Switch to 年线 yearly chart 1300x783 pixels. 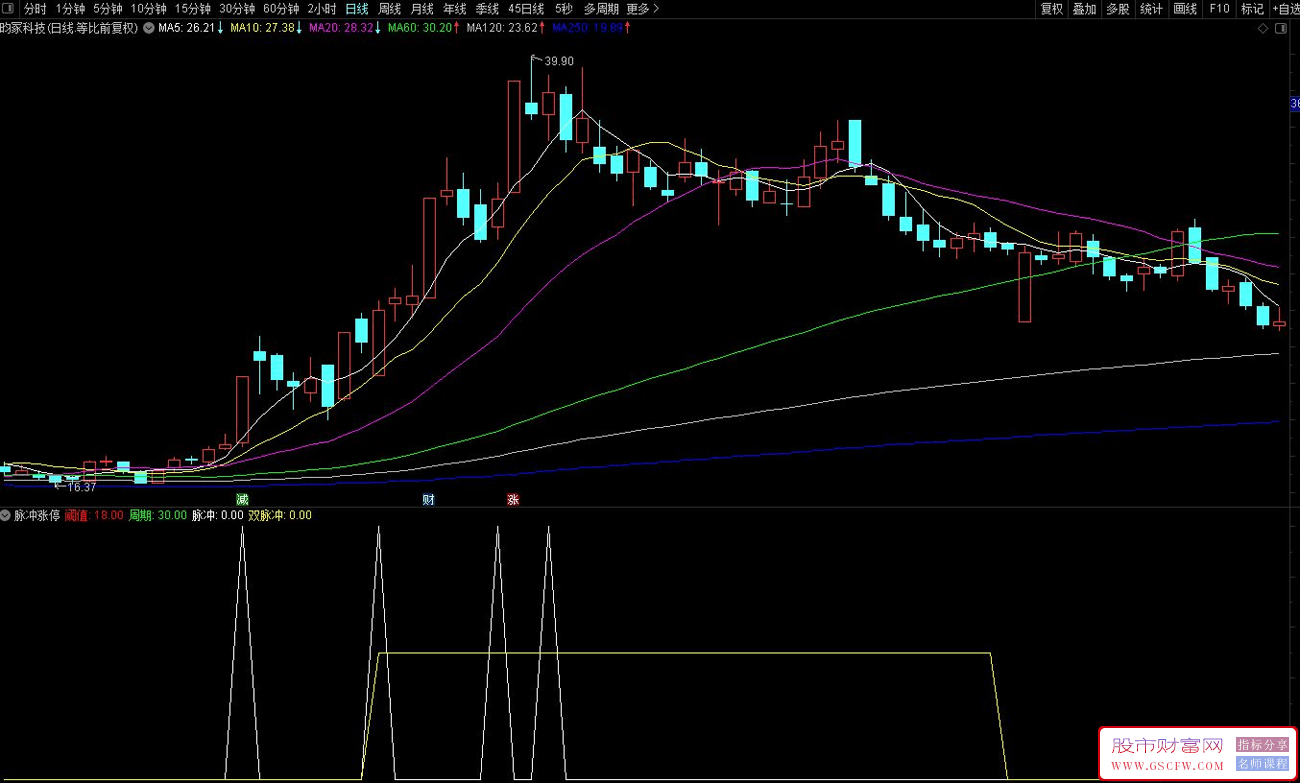tap(454, 9)
